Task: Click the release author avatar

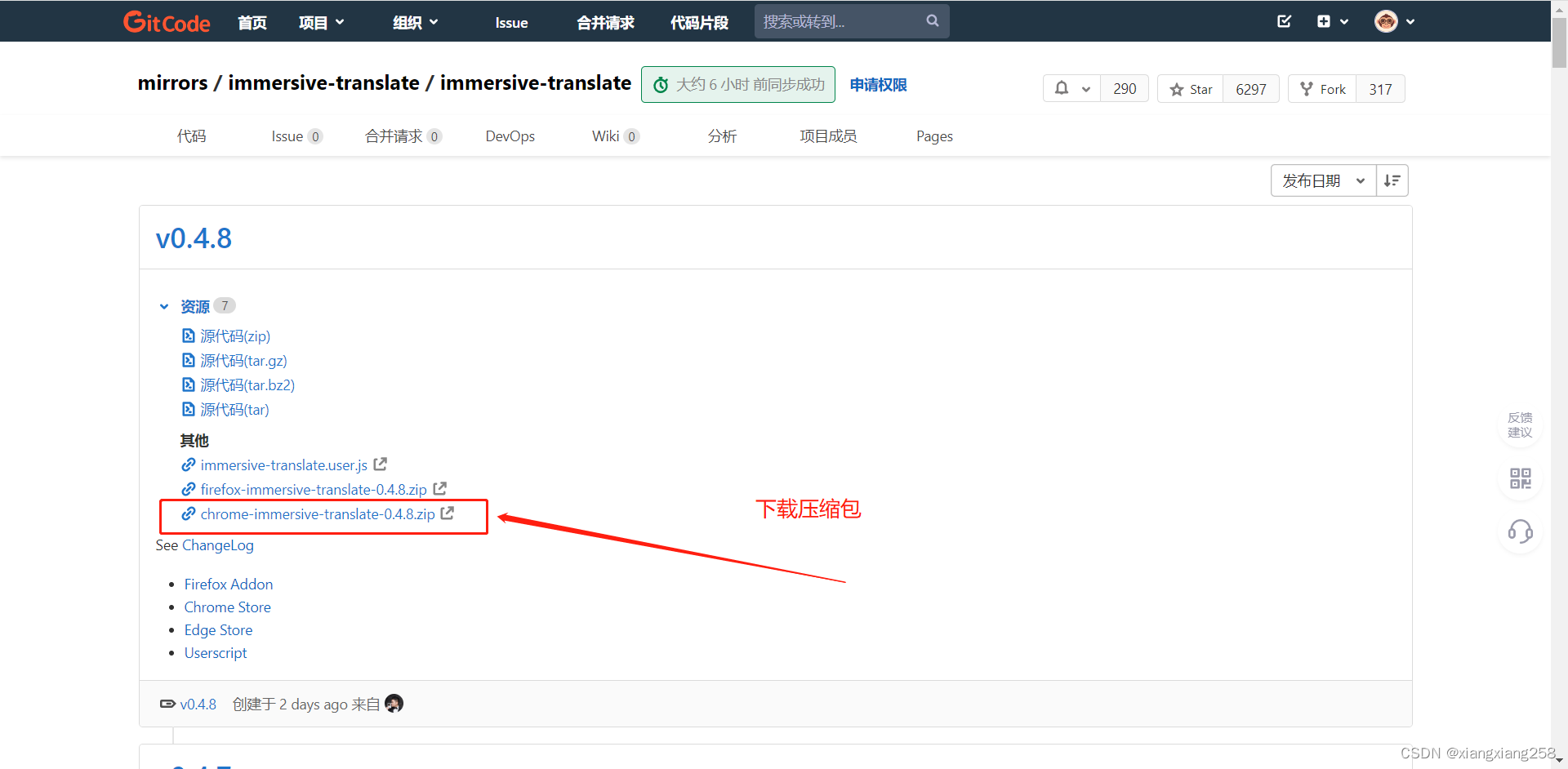Action: click(394, 703)
